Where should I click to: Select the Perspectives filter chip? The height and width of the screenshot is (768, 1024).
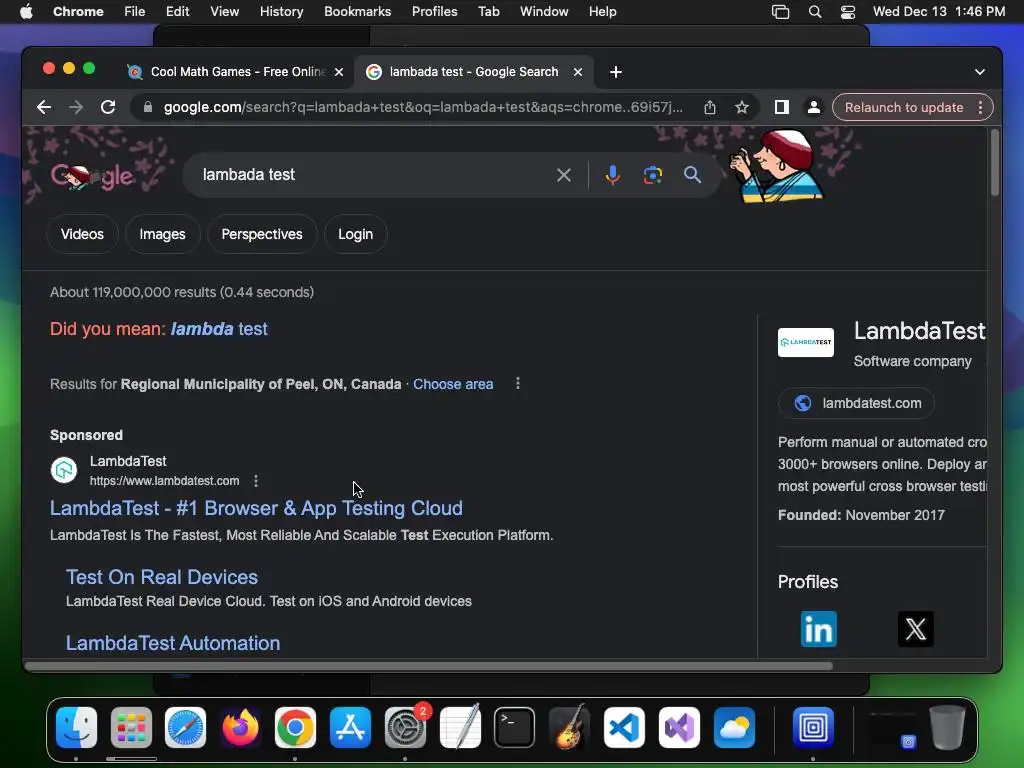(x=262, y=234)
